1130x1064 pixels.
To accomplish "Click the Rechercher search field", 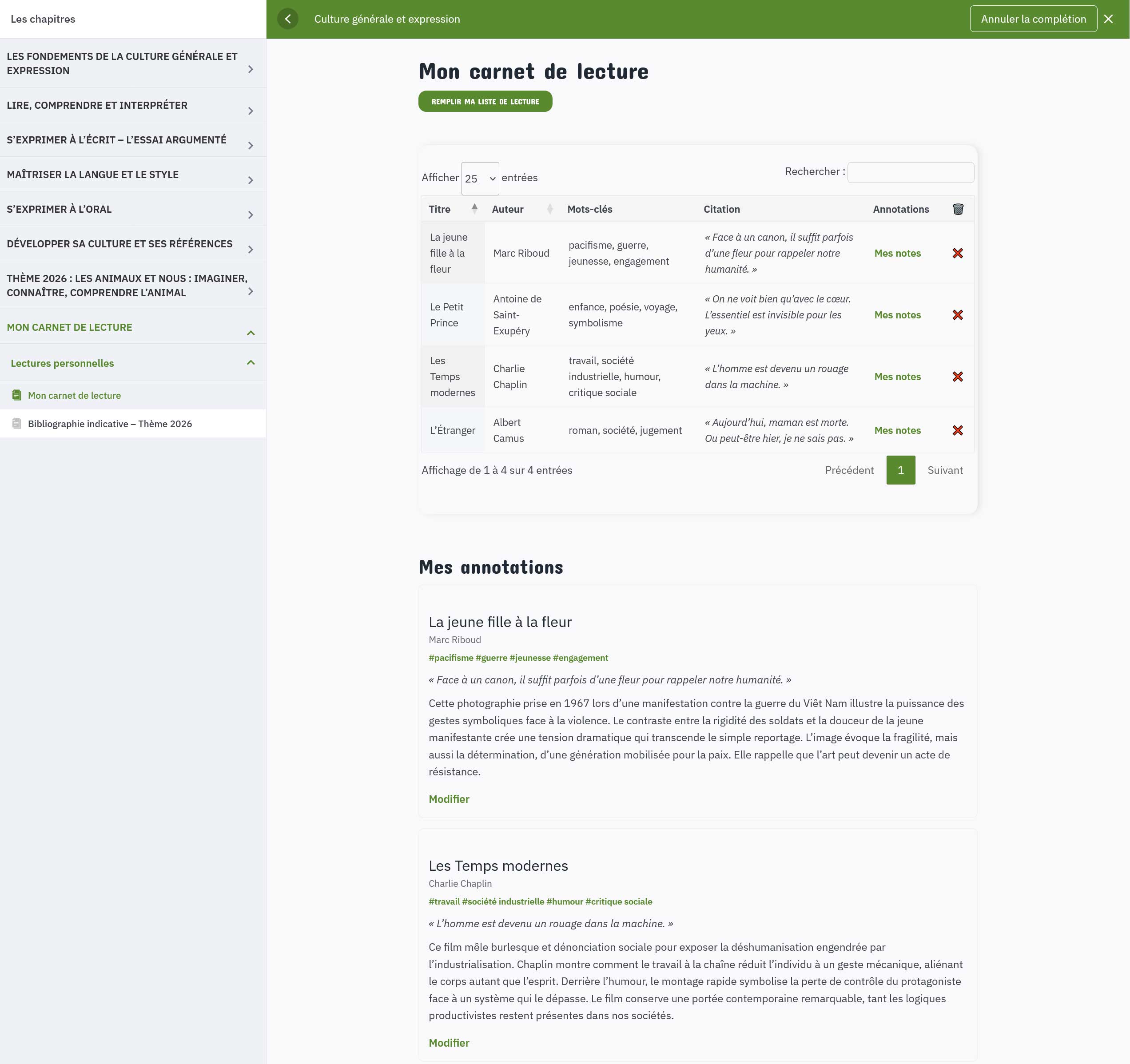I will [x=910, y=172].
